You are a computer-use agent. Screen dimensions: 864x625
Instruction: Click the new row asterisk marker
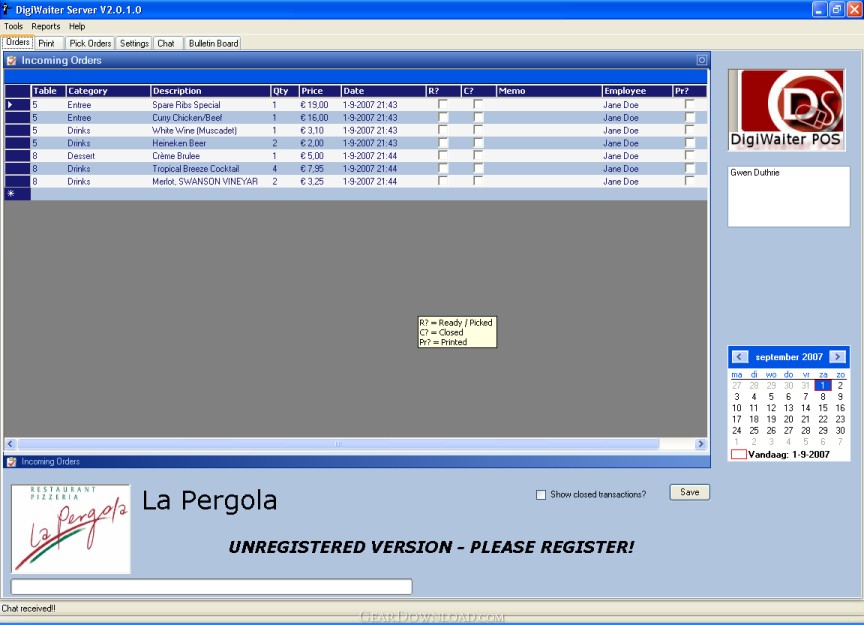click(12, 194)
